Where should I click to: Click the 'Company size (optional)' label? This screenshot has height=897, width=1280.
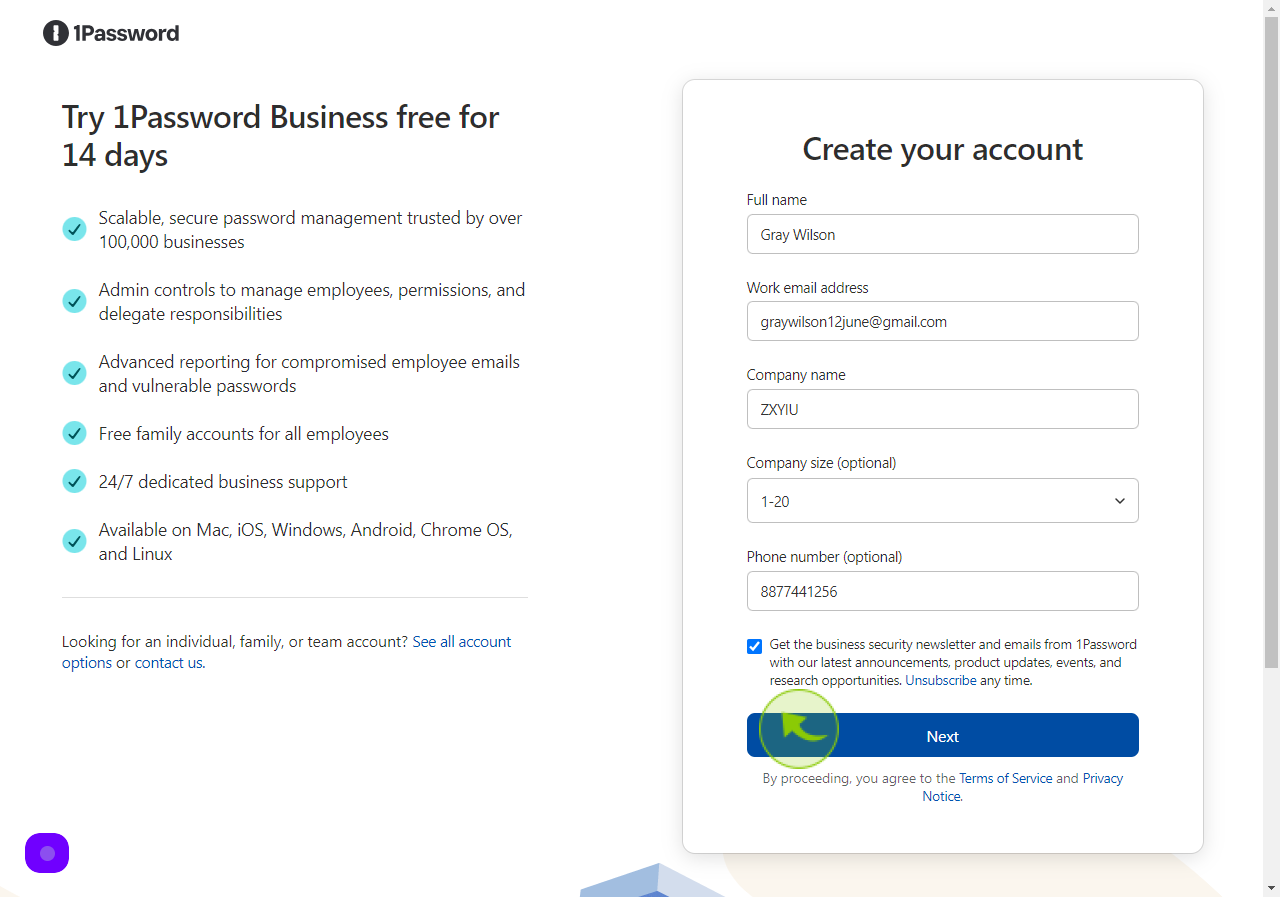tap(821, 463)
